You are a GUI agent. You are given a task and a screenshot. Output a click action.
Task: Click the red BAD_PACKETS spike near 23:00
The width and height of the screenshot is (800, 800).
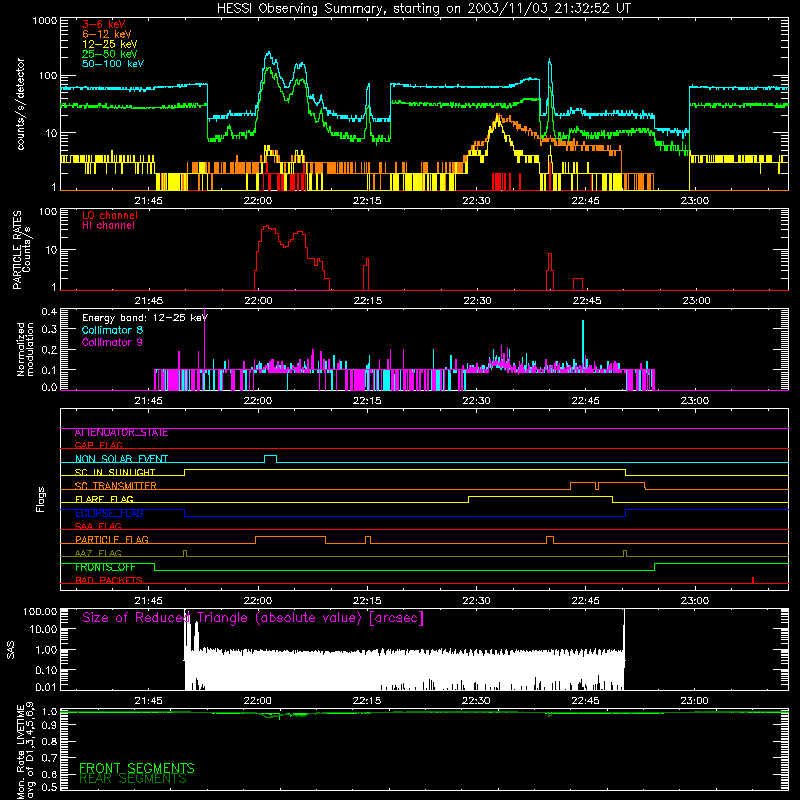coord(753,580)
